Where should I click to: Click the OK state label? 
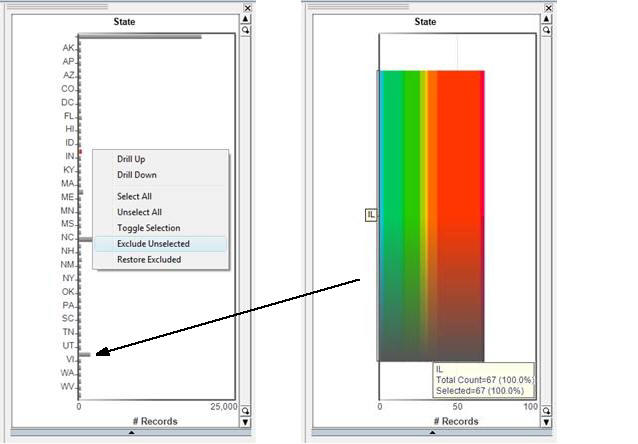(x=68, y=292)
